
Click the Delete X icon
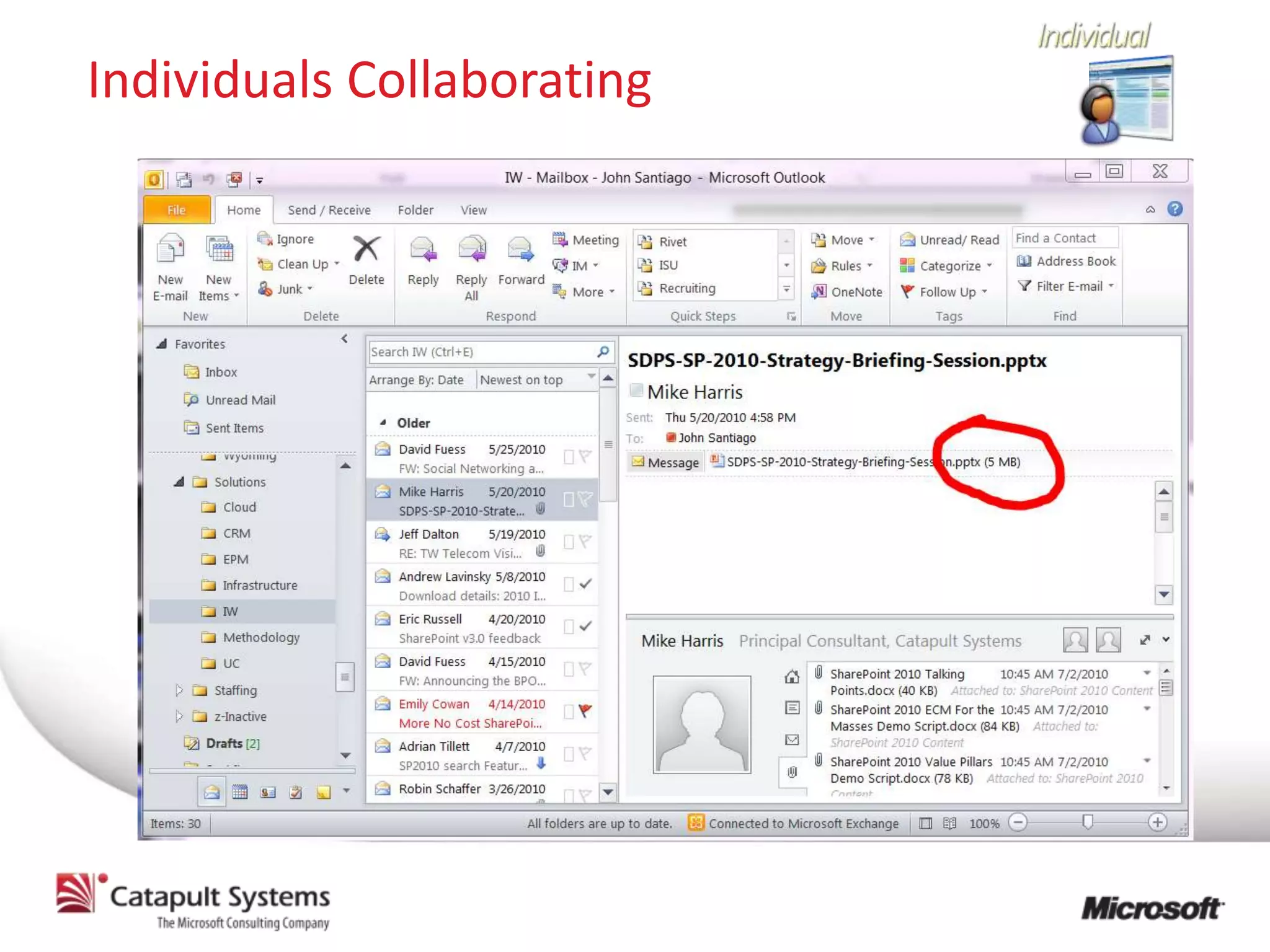point(366,249)
